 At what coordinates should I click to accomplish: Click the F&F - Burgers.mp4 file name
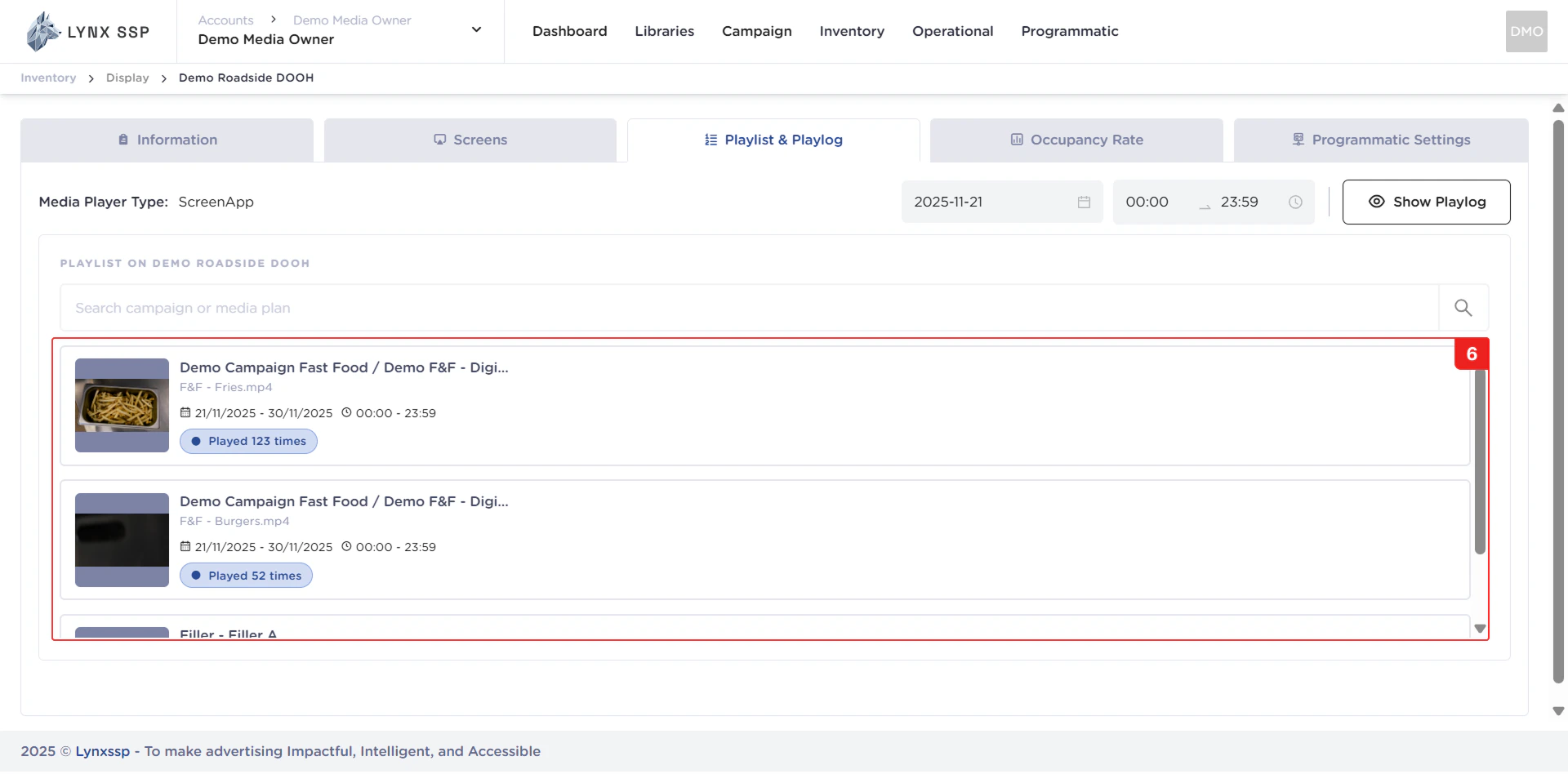pyautogui.click(x=234, y=522)
